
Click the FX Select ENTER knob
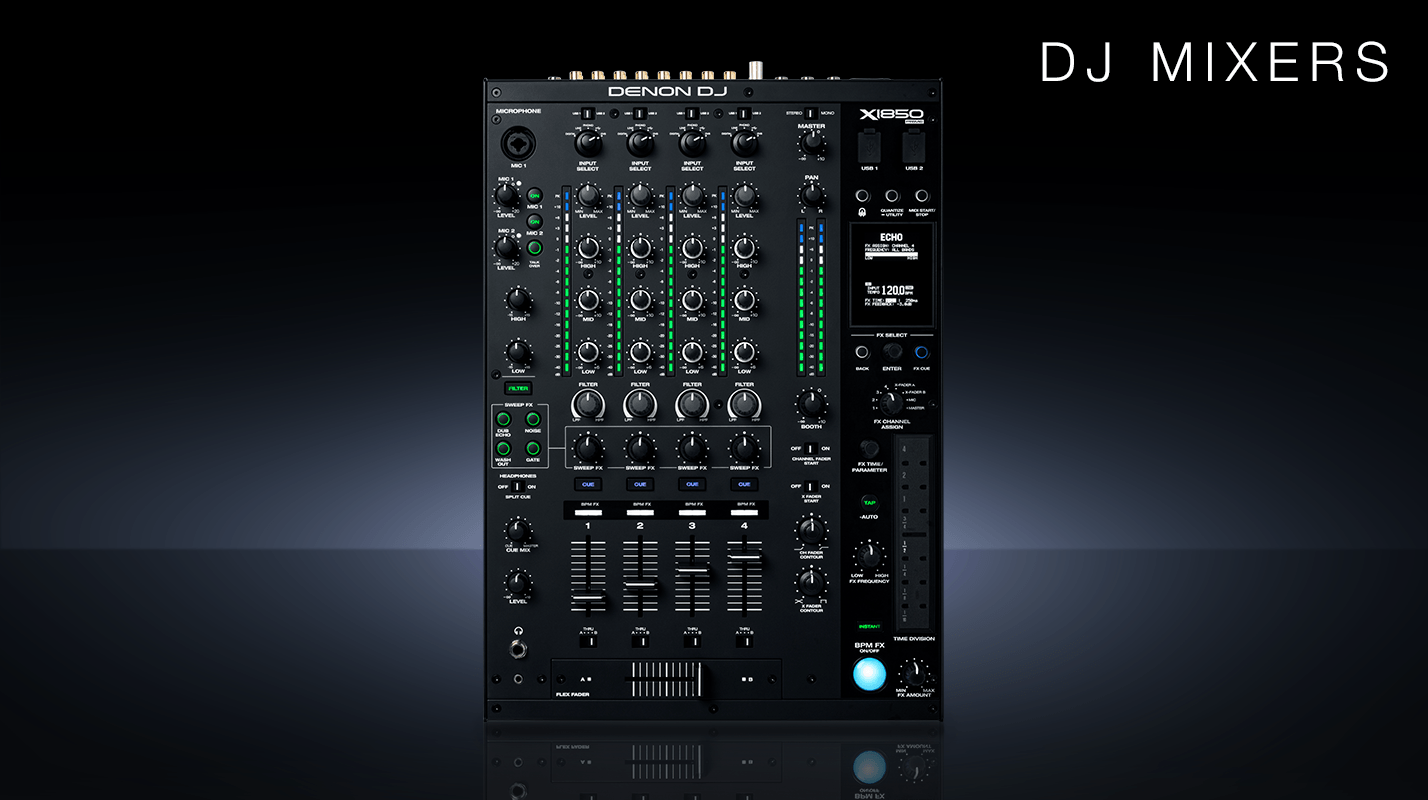tap(891, 352)
